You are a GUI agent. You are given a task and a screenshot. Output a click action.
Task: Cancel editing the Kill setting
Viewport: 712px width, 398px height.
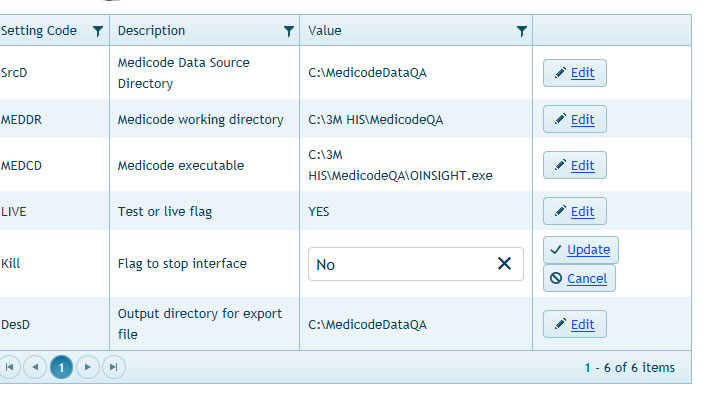pyautogui.click(x=579, y=278)
